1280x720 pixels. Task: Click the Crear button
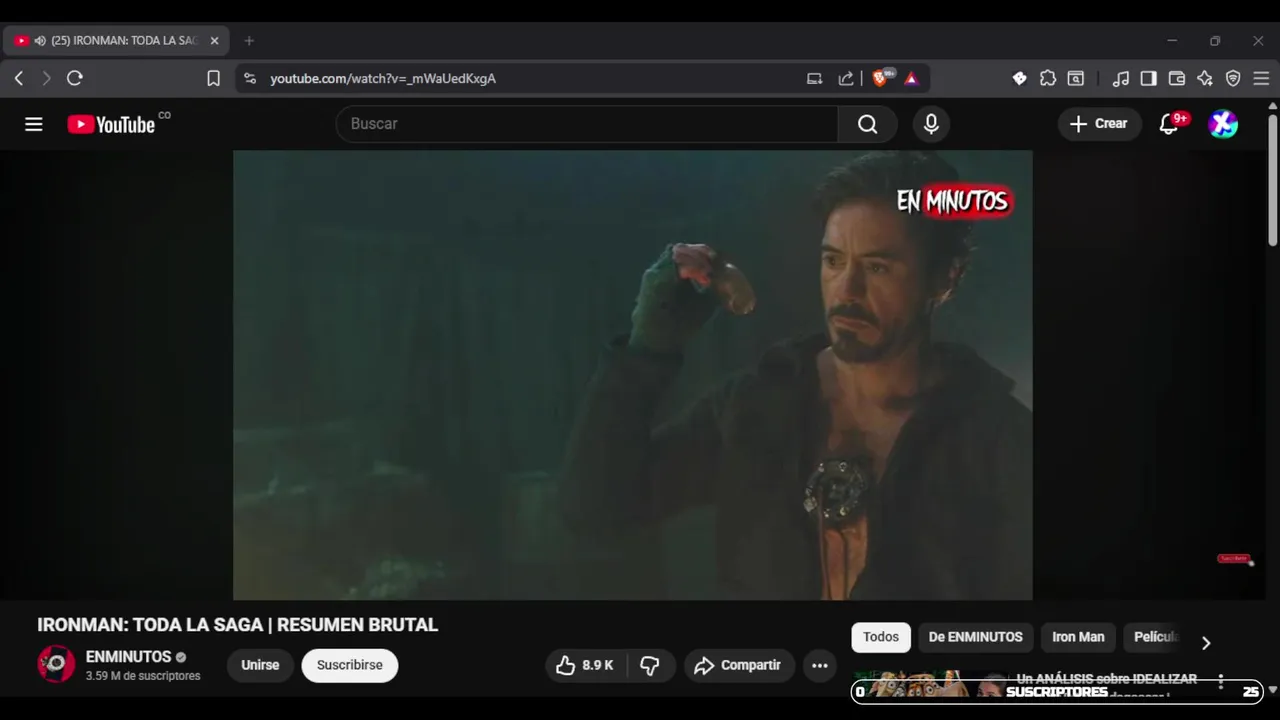[x=1099, y=124]
